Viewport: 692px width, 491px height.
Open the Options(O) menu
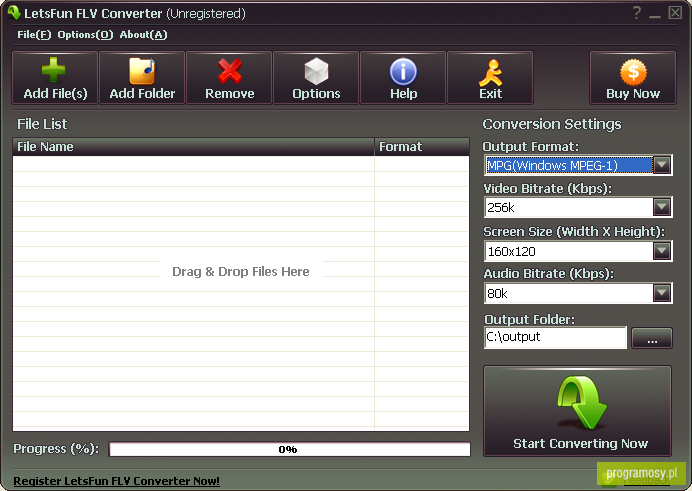click(x=85, y=34)
